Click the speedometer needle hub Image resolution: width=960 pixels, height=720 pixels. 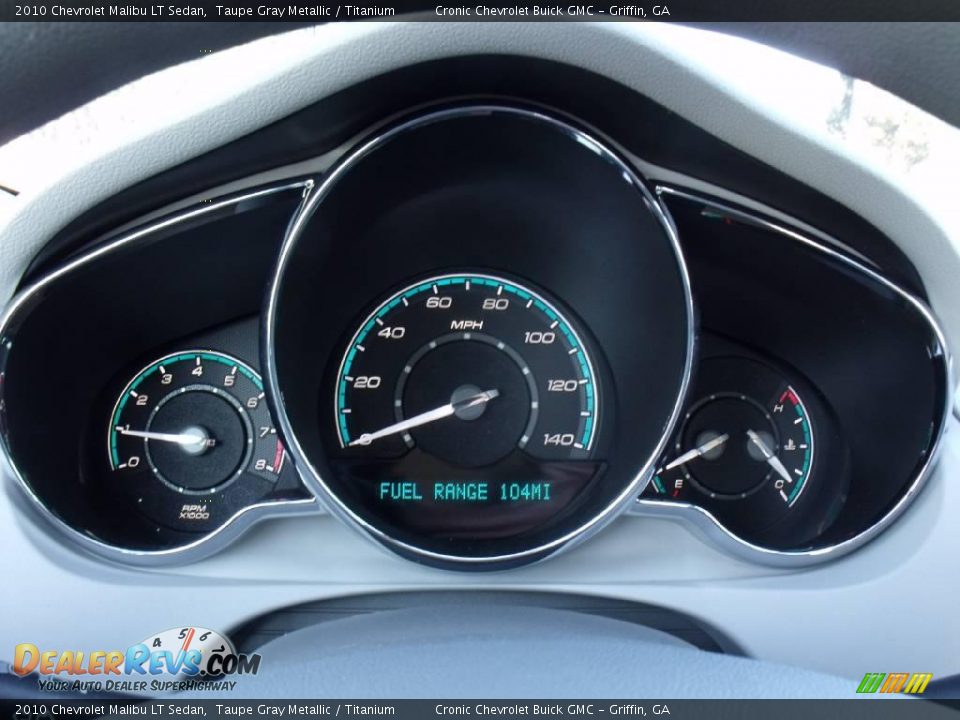point(468,402)
